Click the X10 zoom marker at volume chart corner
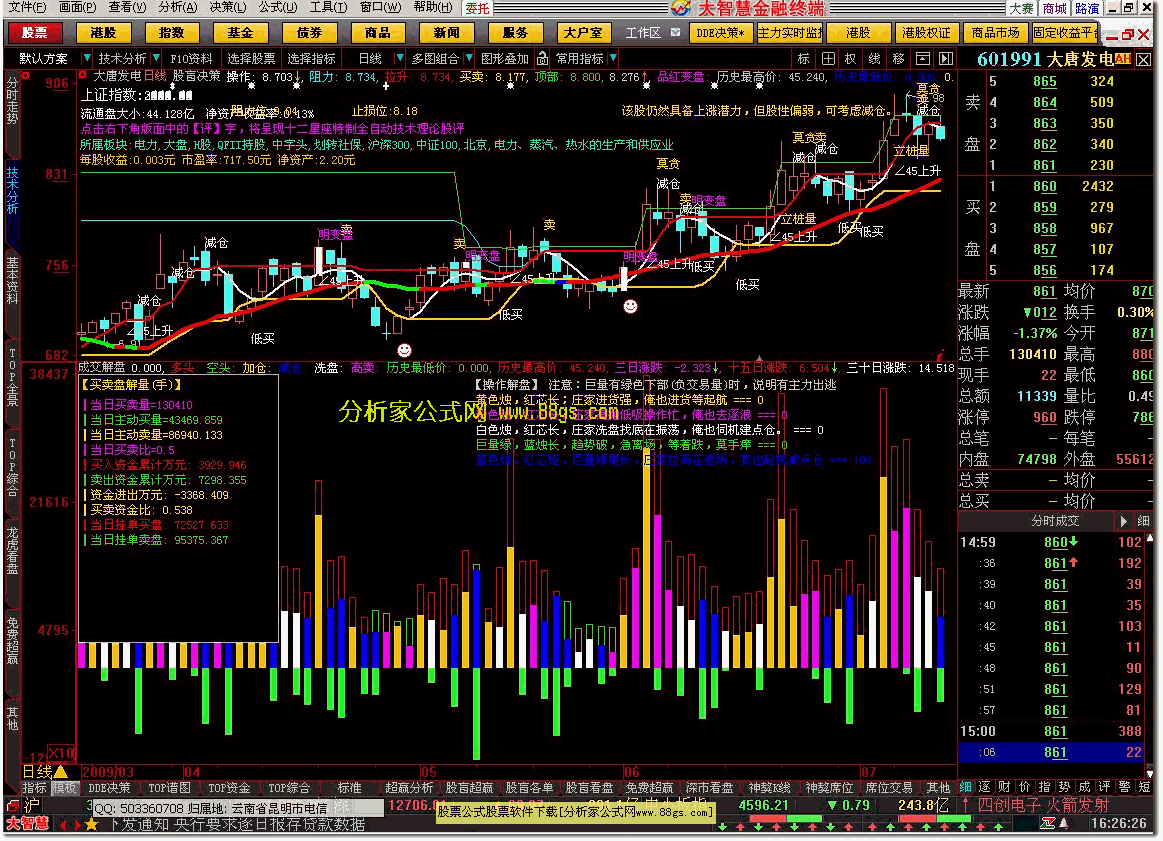Image resolution: width=1163 pixels, height=841 pixels. click(x=62, y=753)
